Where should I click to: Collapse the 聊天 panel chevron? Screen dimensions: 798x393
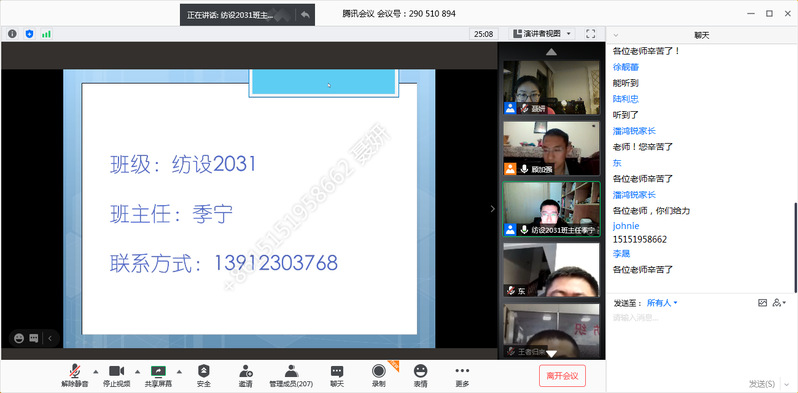(x=616, y=36)
